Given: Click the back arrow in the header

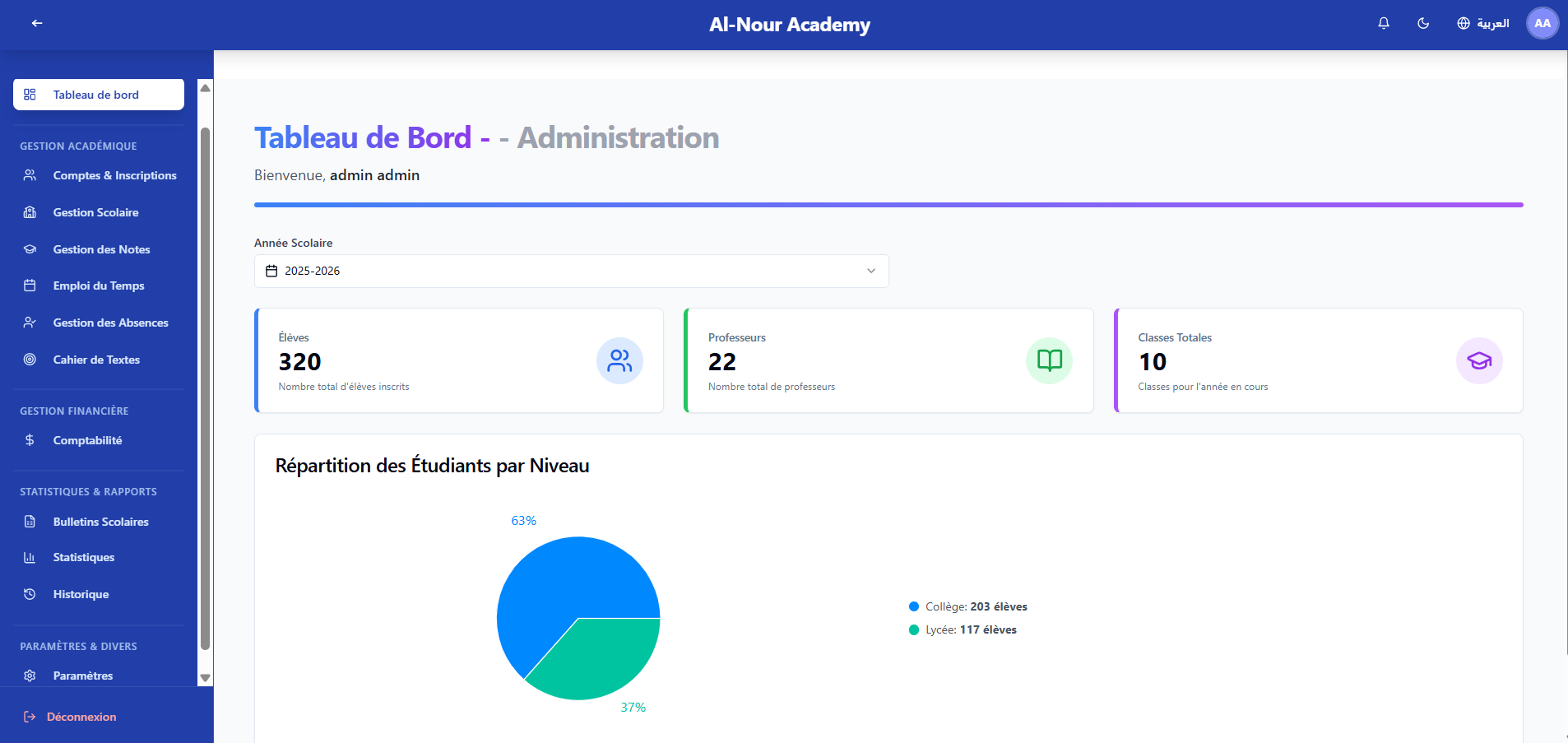Looking at the screenshot, I should coord(37,23).
